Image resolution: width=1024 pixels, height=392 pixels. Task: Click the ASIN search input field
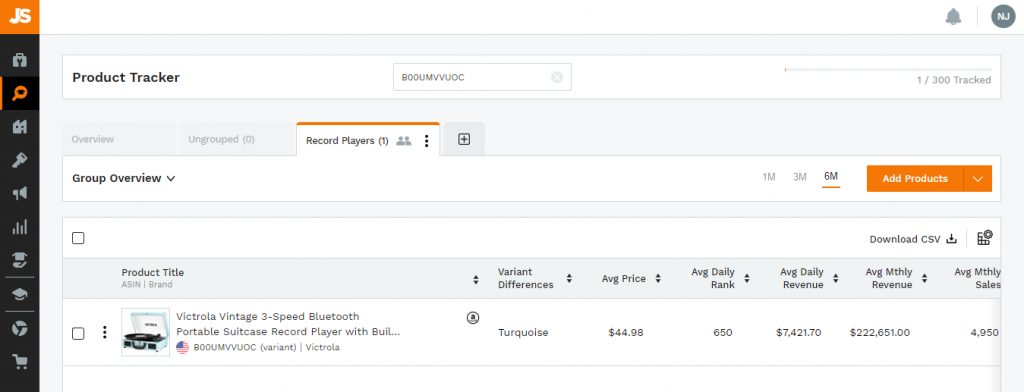click(x=482, y=77)
